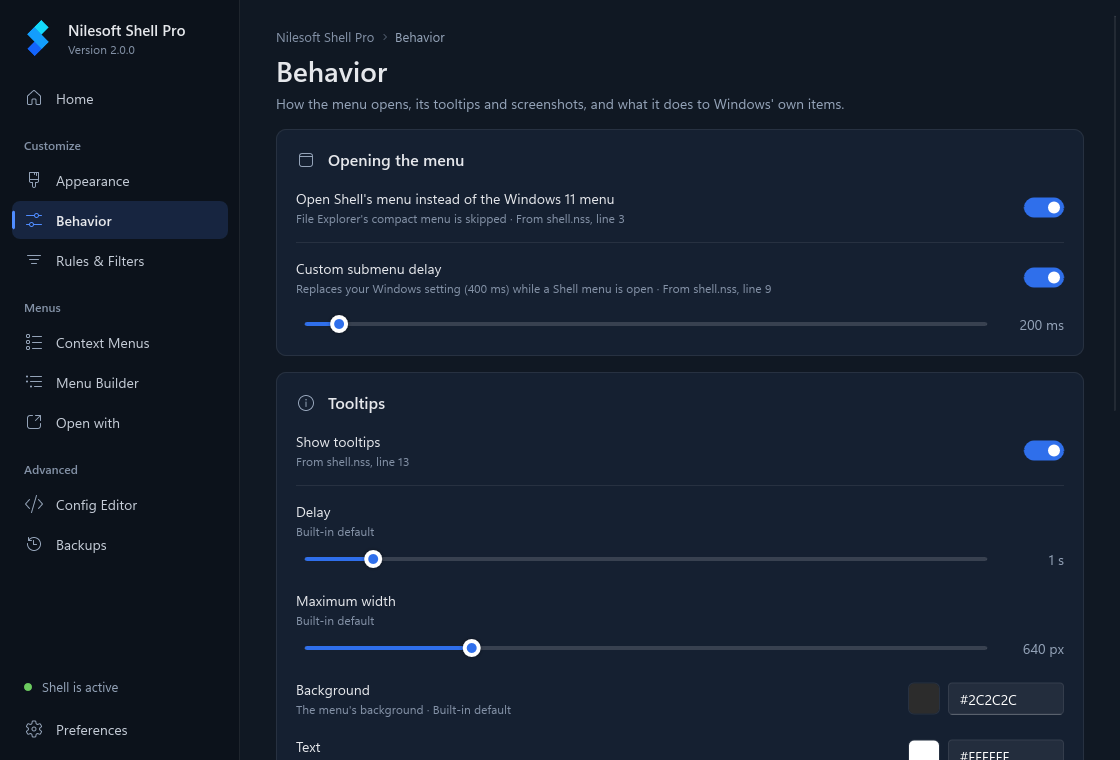
Task: Click the 1 s delay value
Action: (1056, 560)
